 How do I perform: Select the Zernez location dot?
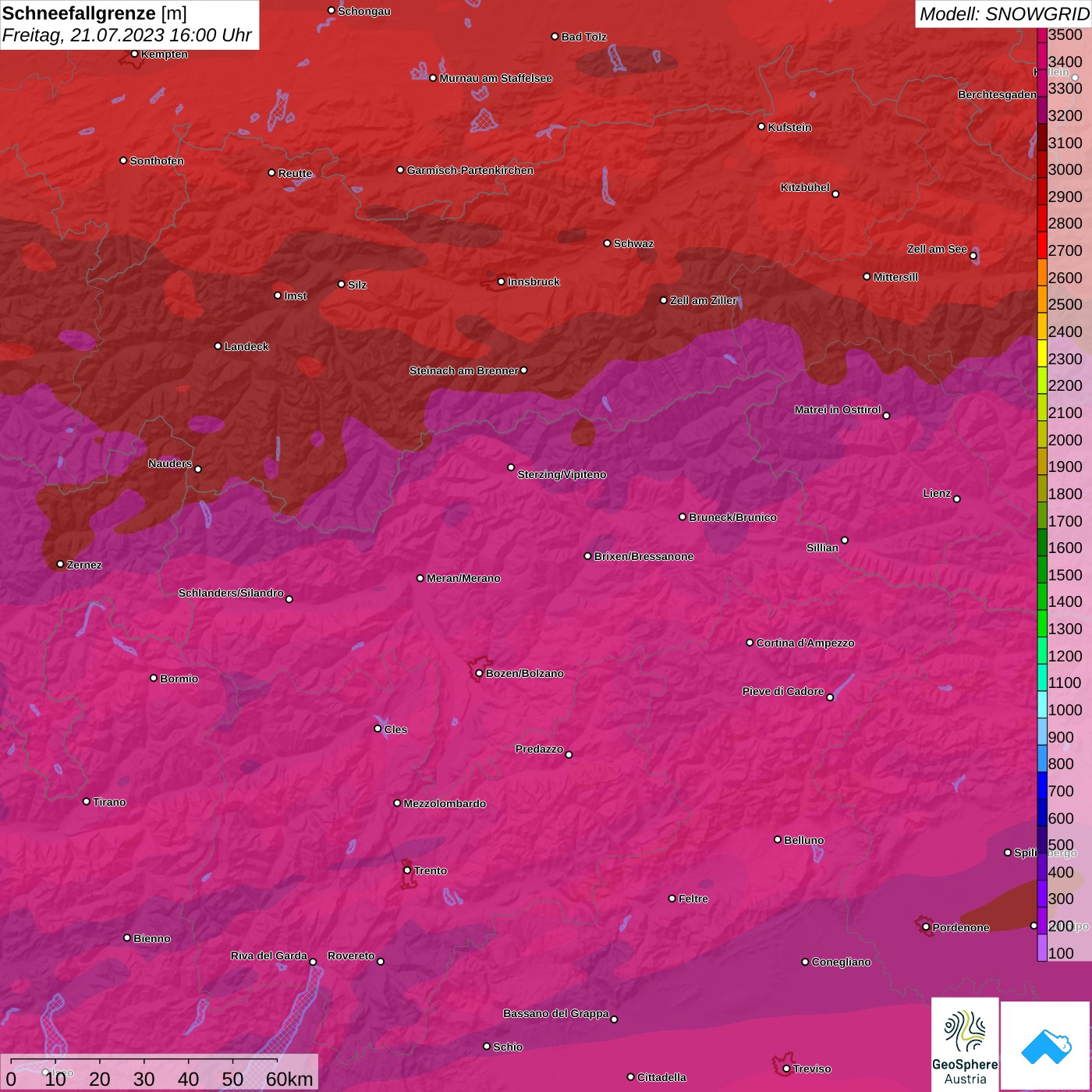click(60, 564)
